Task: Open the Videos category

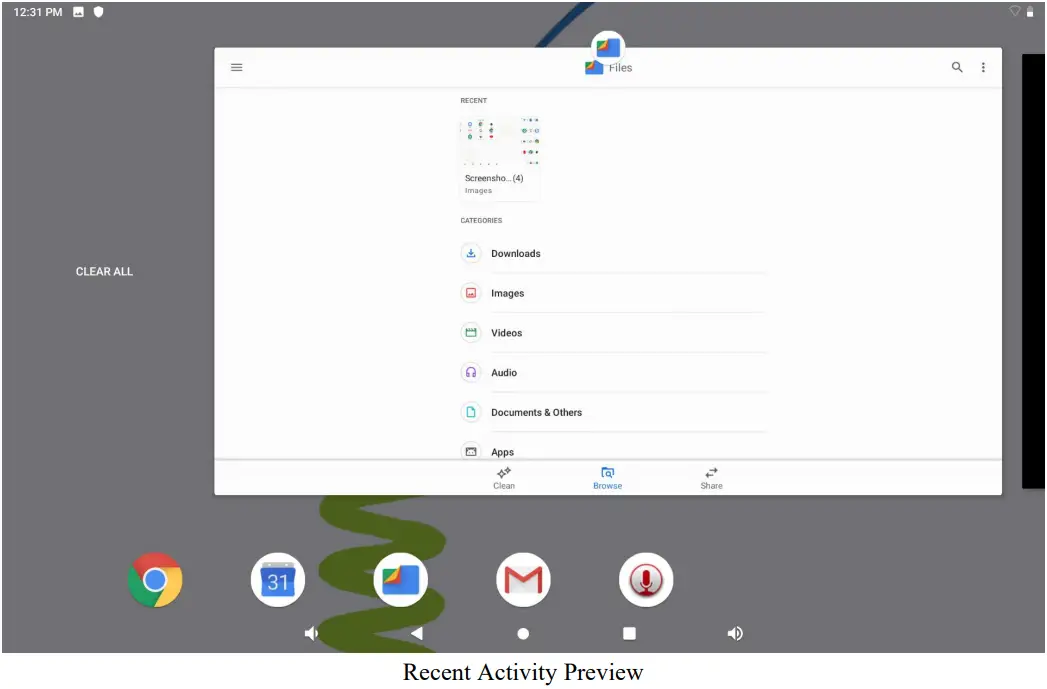Action: tap(613, 332)
